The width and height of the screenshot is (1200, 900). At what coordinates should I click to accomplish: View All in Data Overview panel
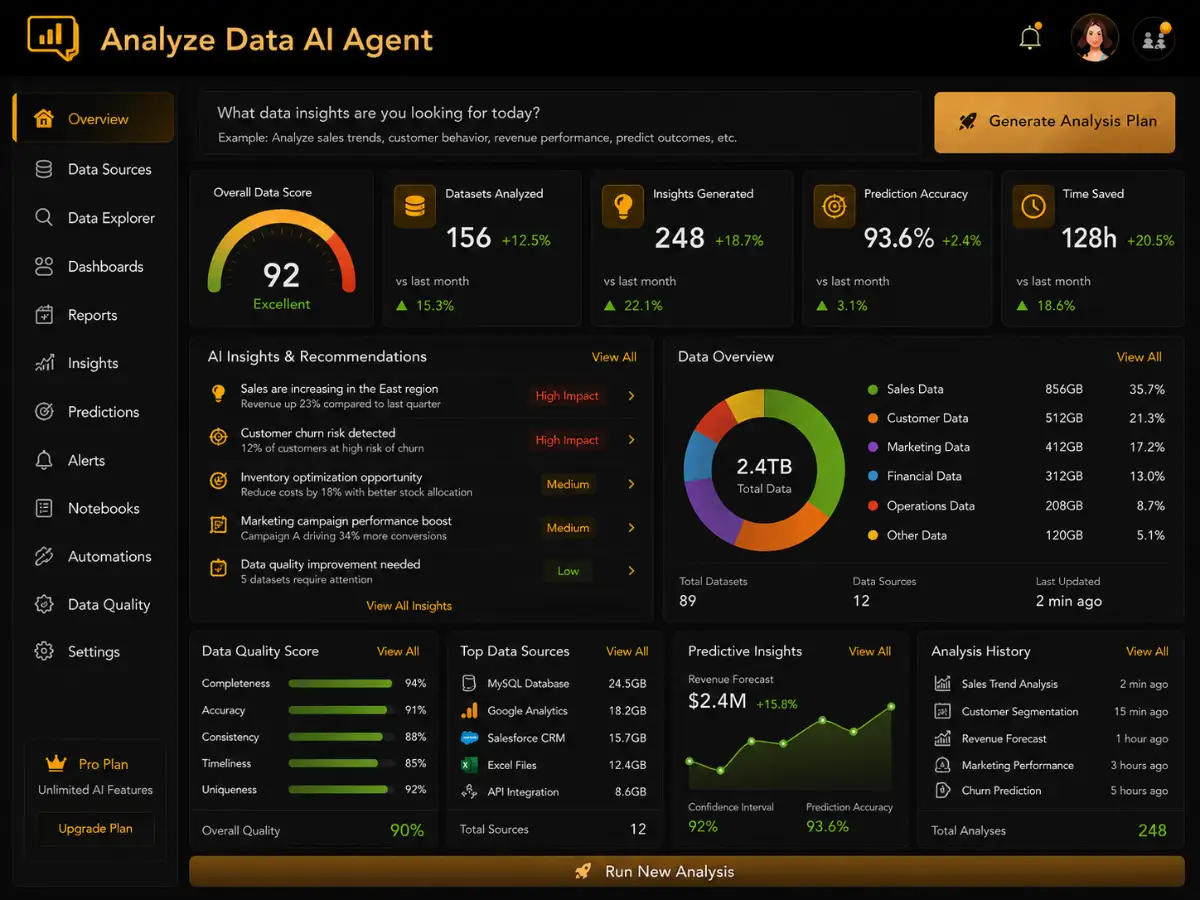tap(1139, 357)
